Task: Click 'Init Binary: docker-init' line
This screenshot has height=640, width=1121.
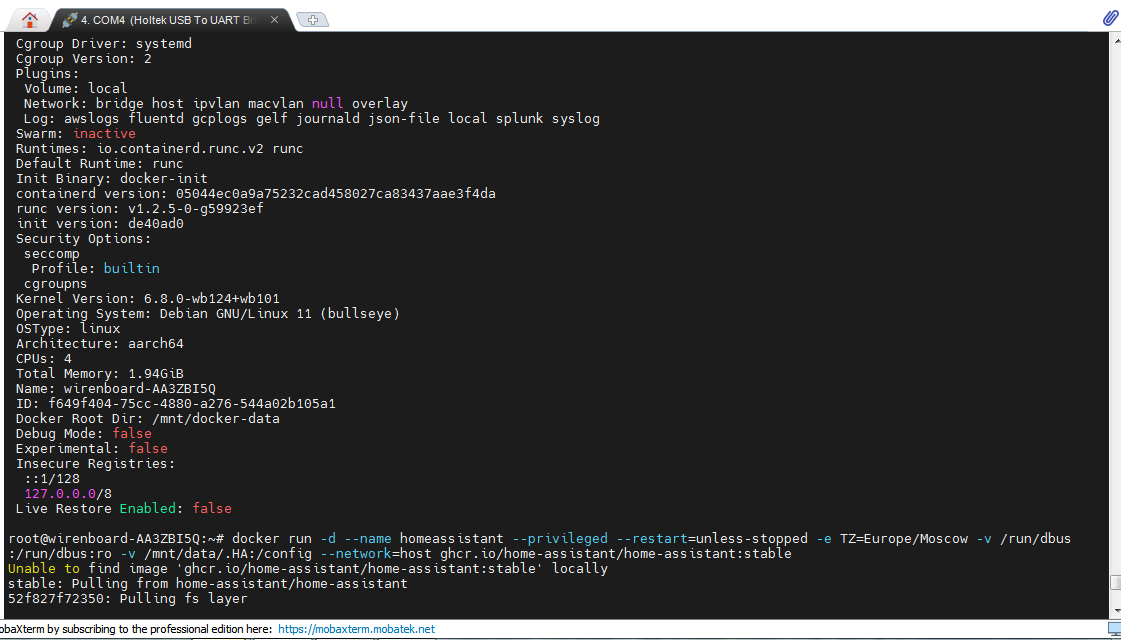Action: coord(112,179)
